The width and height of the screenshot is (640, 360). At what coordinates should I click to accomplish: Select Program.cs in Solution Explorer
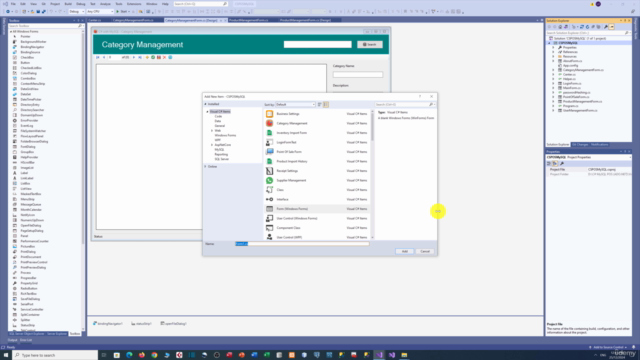571,106
